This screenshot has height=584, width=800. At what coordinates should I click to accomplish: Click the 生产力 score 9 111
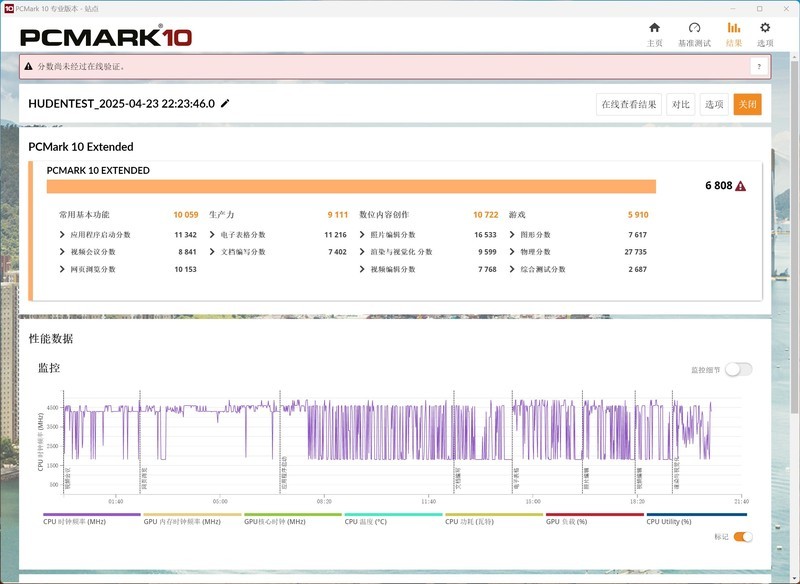point(337,215)
